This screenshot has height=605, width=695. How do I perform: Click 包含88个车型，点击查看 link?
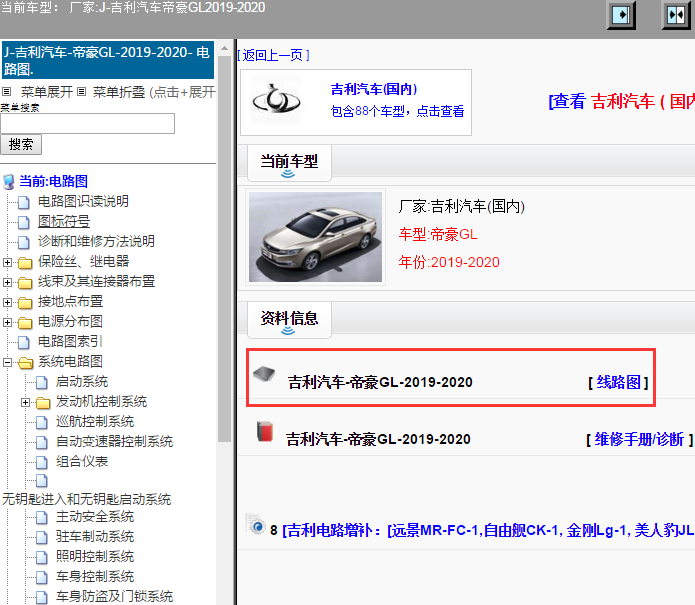(397, 111)
